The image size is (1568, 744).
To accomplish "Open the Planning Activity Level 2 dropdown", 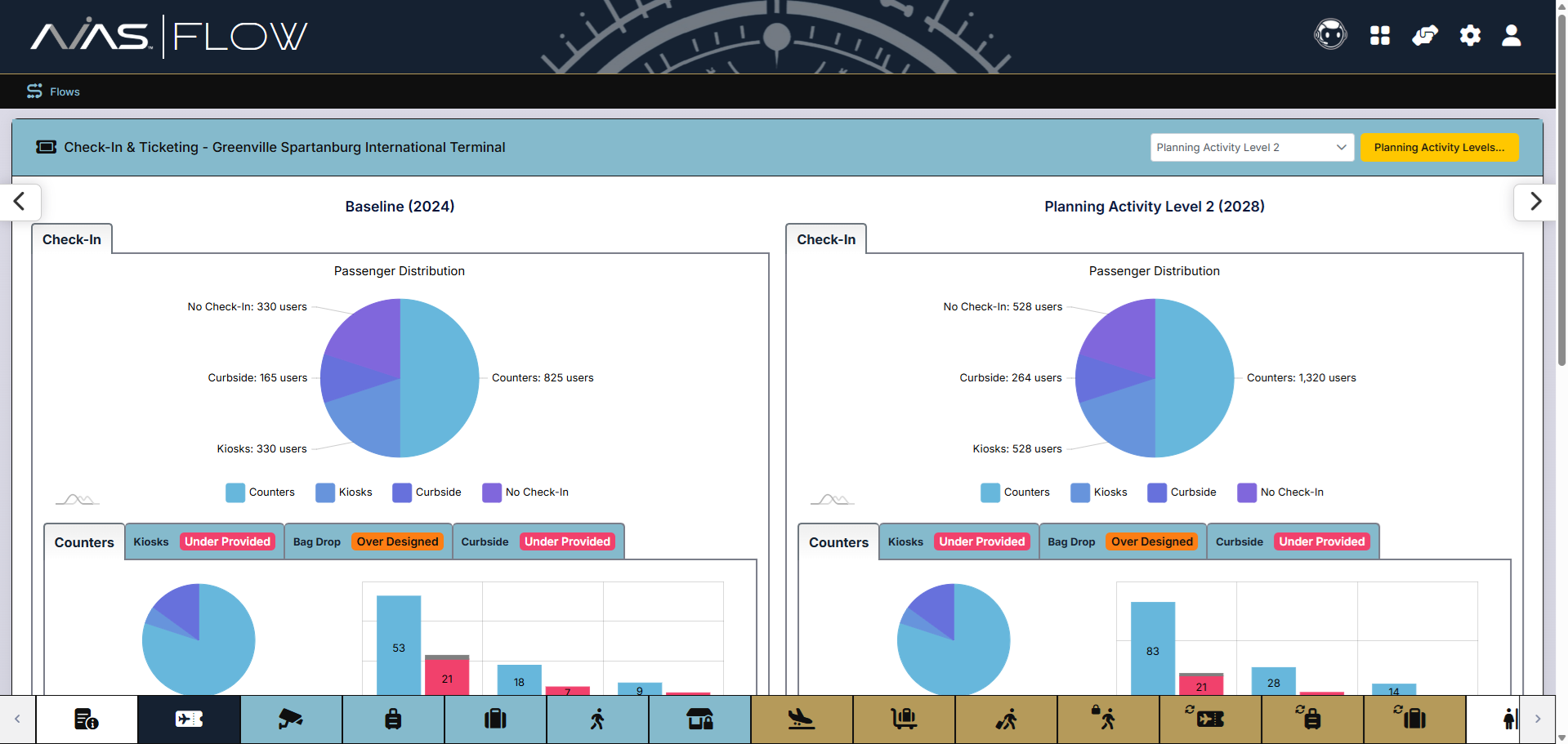I will (x=1252, y=147).
